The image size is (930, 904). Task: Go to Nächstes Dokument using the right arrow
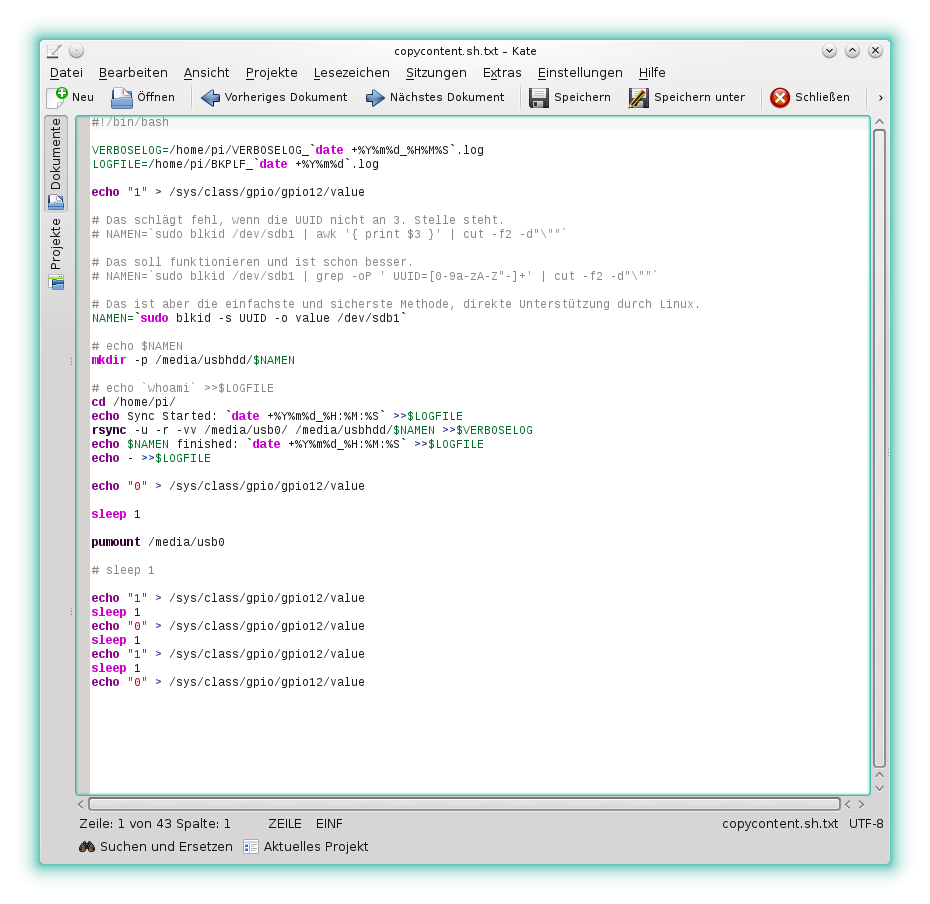pos(375,97)
